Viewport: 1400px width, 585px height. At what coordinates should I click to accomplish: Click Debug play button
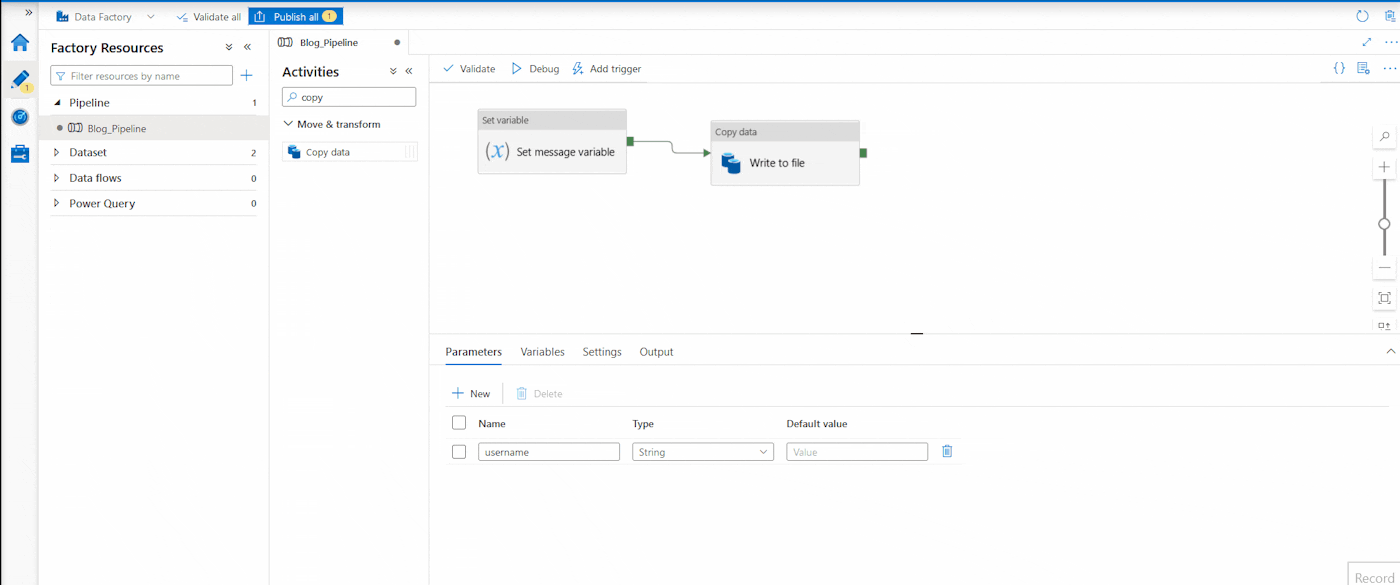pos(535,69)
